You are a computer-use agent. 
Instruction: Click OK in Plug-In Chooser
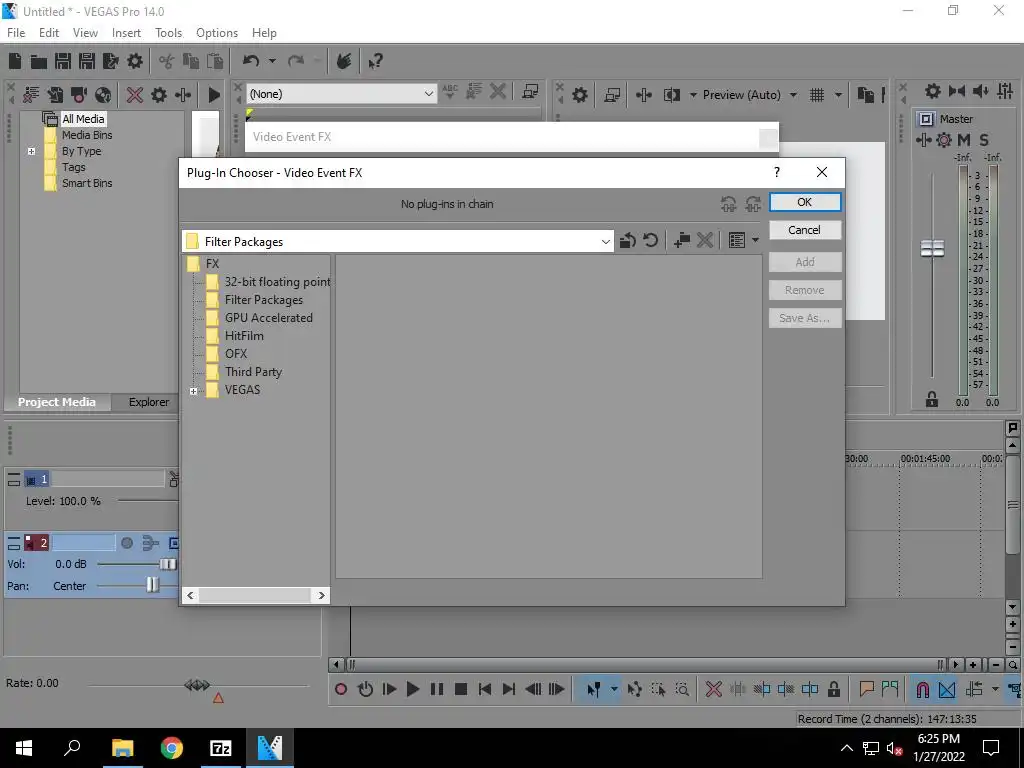click(805, 202)
